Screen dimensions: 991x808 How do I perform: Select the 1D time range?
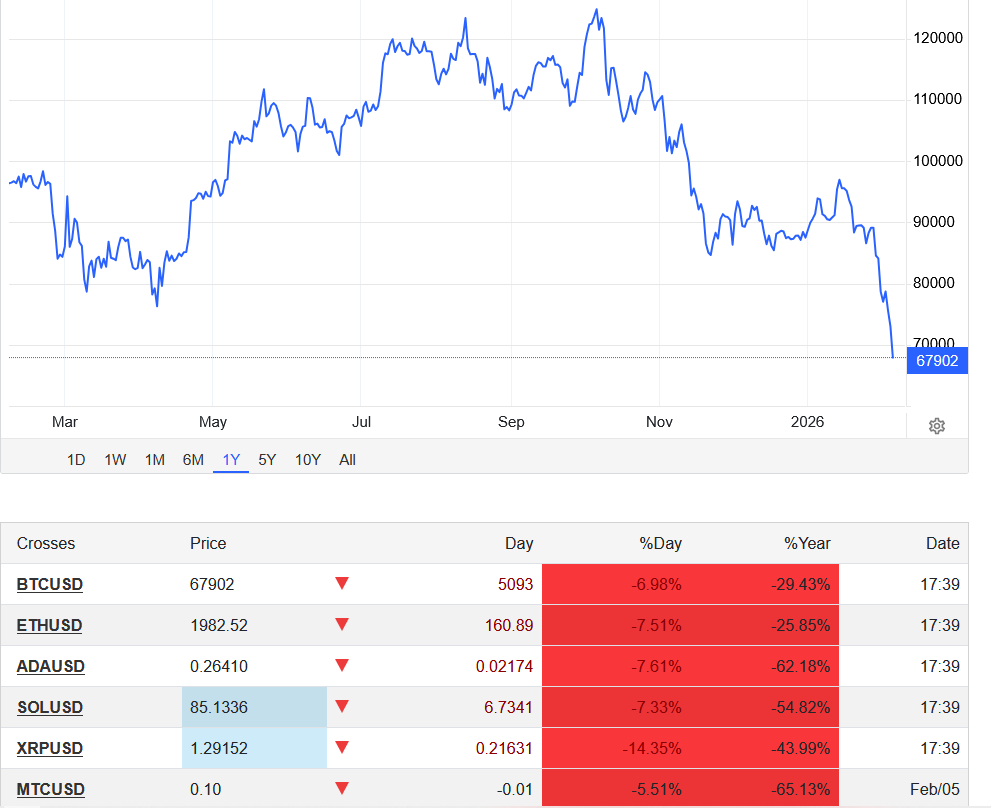76,460
